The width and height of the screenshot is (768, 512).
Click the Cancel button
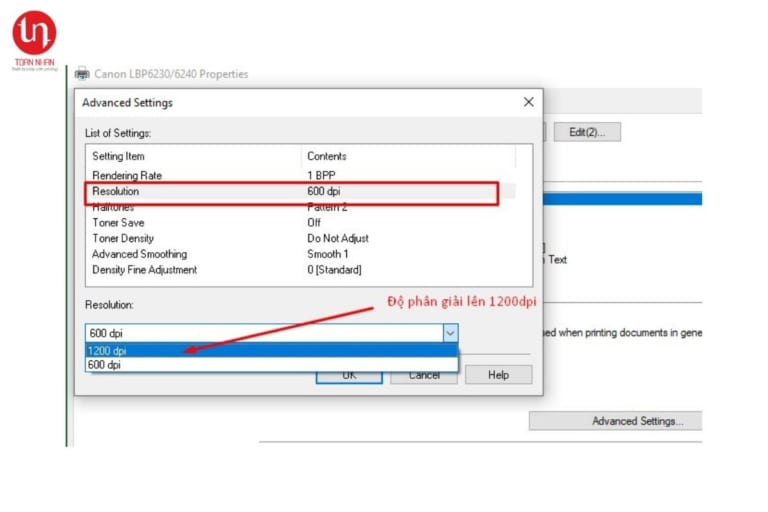pyautogui.click(x=424, y=377)
